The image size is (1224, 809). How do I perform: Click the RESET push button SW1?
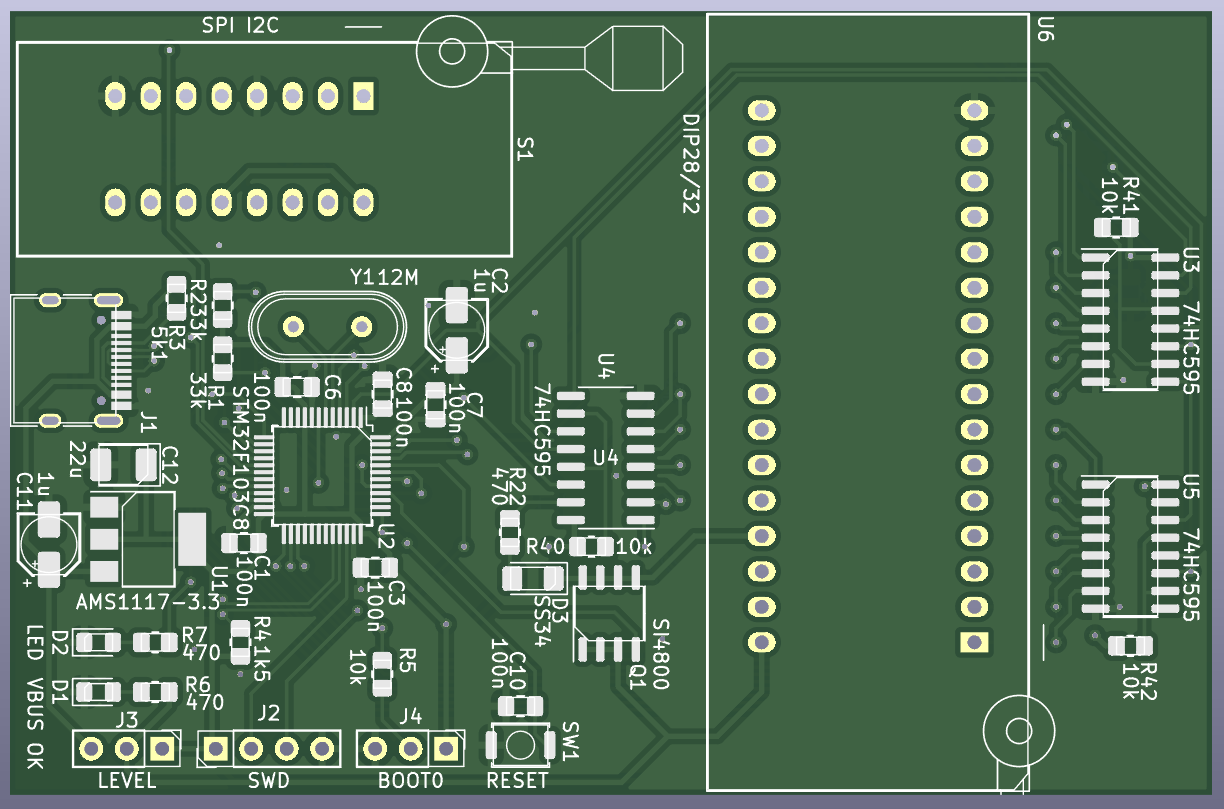click(x=520, y=744)
